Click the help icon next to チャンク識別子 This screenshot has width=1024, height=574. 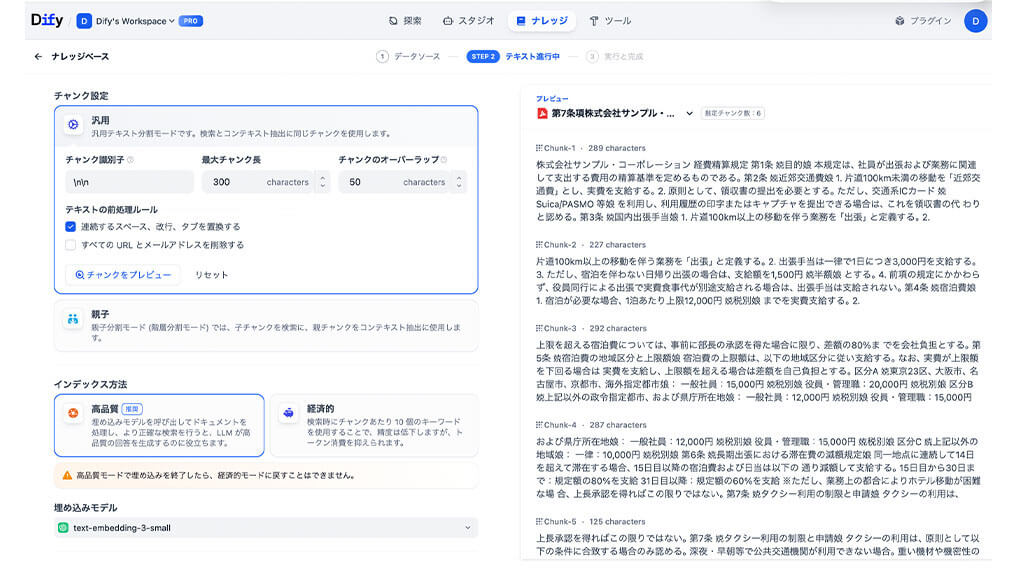click(x=131, y=160)
